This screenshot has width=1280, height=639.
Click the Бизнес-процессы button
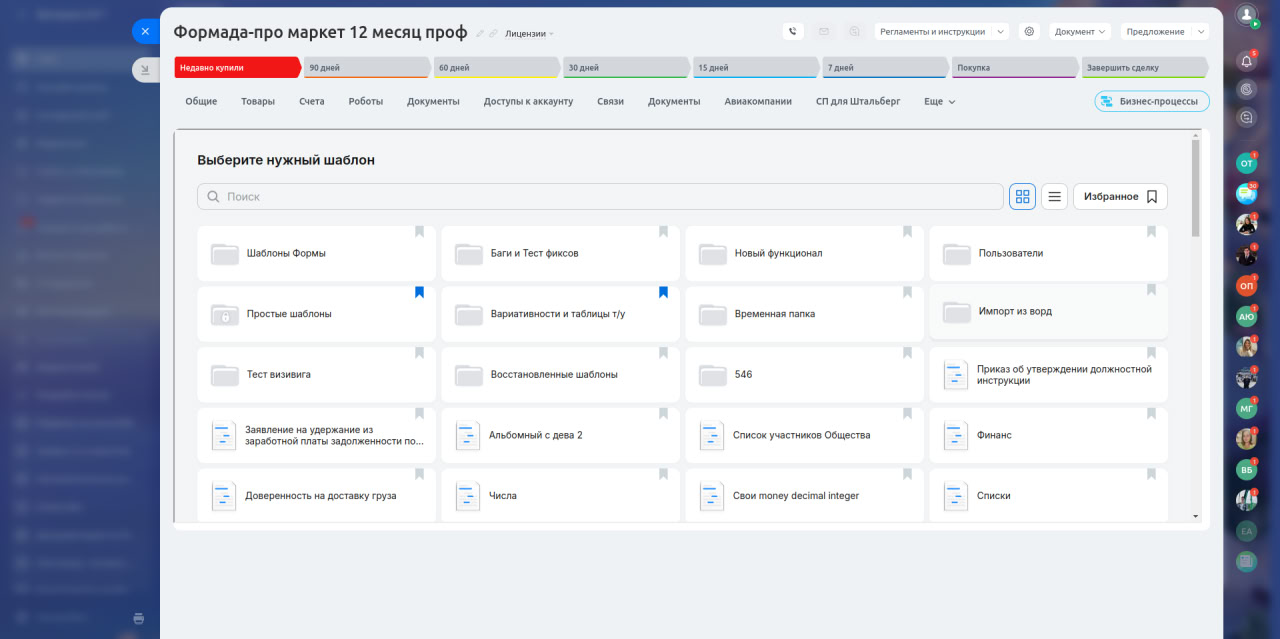1152,102
